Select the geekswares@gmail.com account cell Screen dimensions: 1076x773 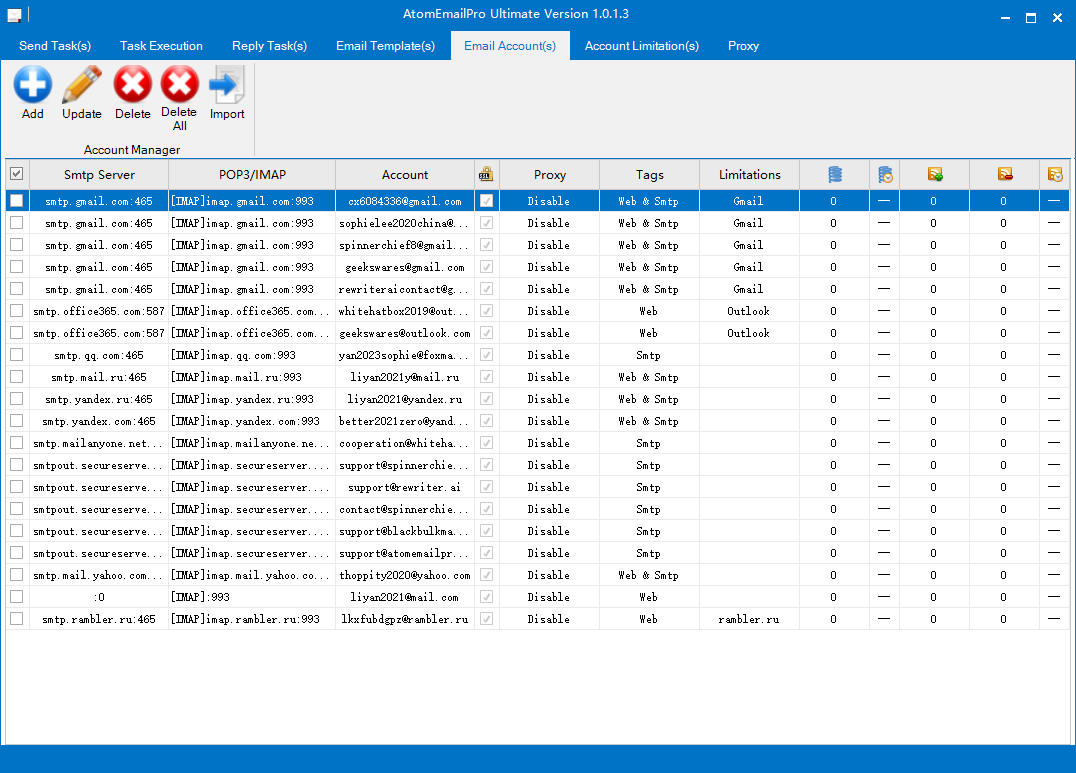point(405,267)
